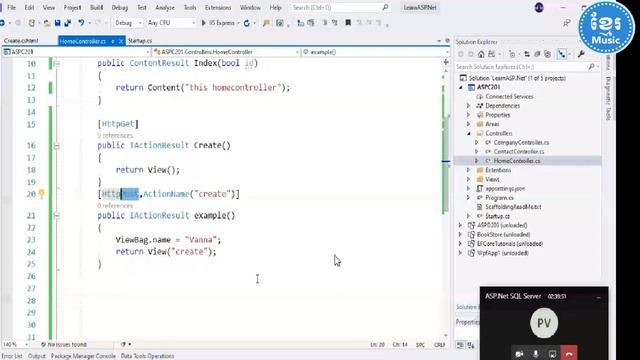Click the search magnifier in title bar
This screenshot has height=360, width=640.
(385, 7)
